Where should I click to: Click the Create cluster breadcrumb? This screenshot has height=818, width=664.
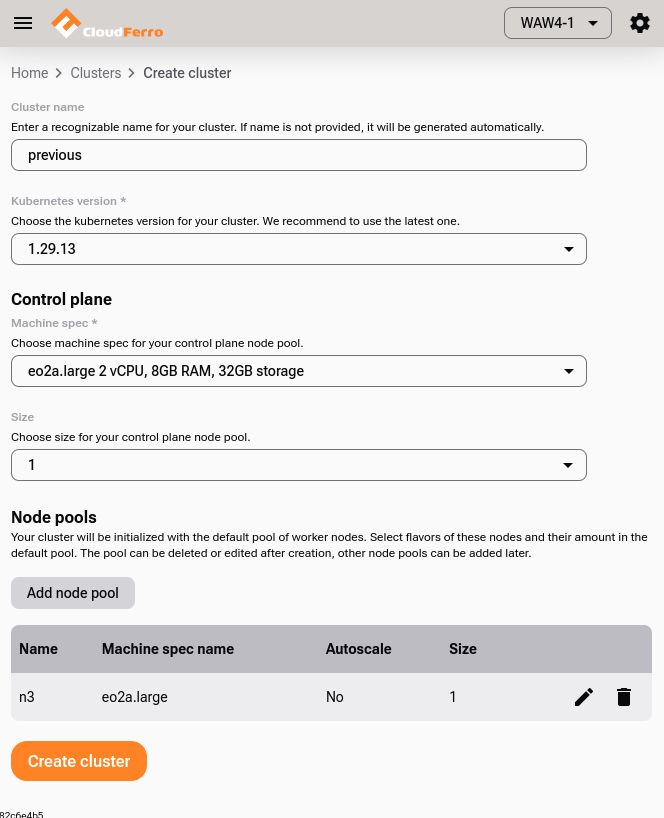pos(187,73)
